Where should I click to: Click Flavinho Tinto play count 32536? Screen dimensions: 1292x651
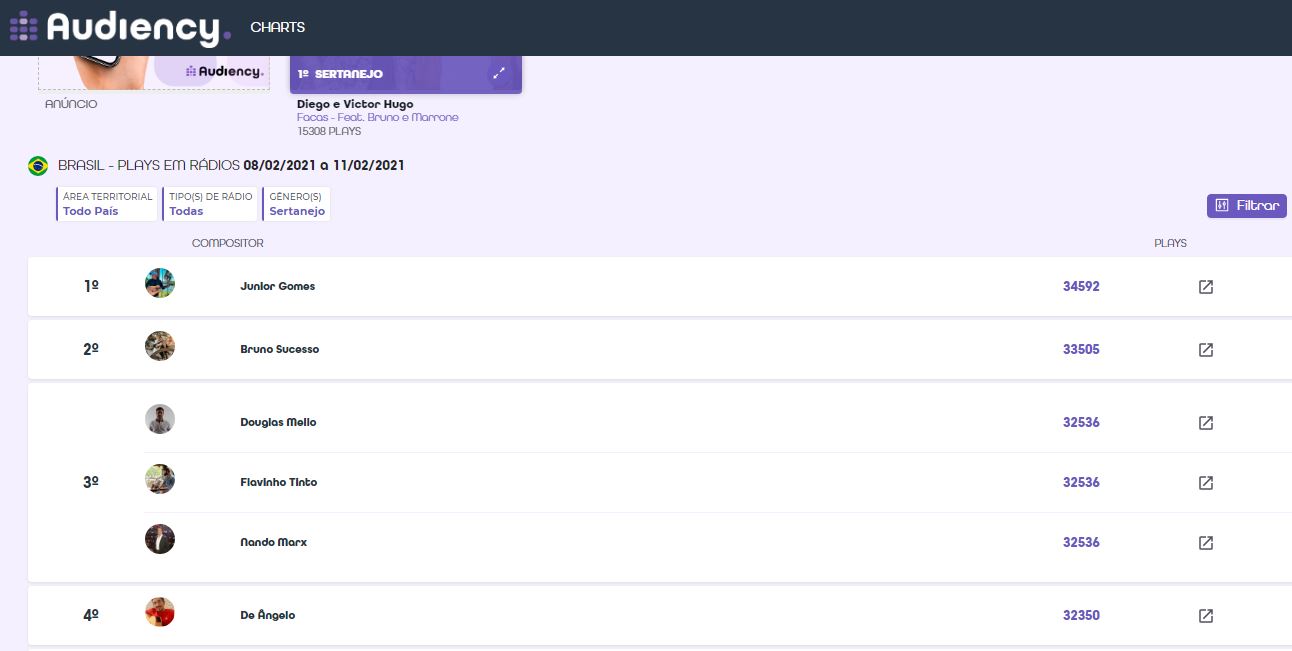pos(1081,482)
